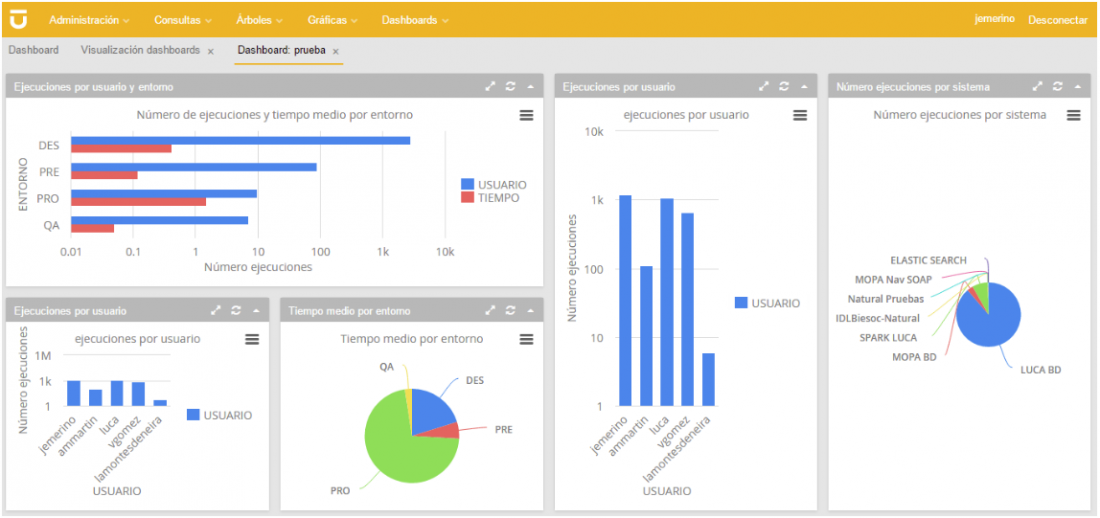
Task: Refresh the 'Ejecuciones por usuario y entorno' panel
Action: coord(510,87)
